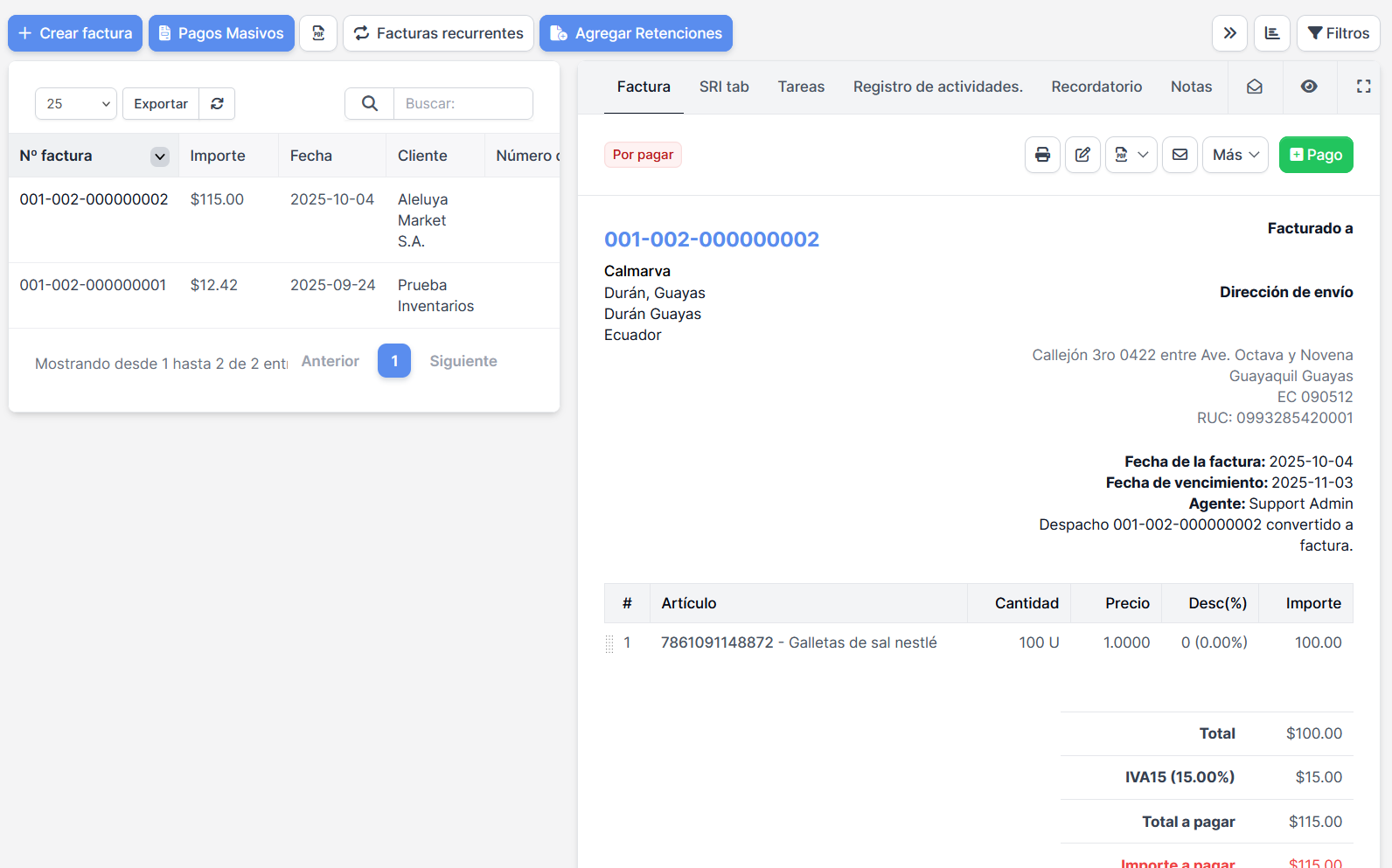Click the open envelope tab icon
Screen dimensions: 1392x868
click(x=1255, y=87)
